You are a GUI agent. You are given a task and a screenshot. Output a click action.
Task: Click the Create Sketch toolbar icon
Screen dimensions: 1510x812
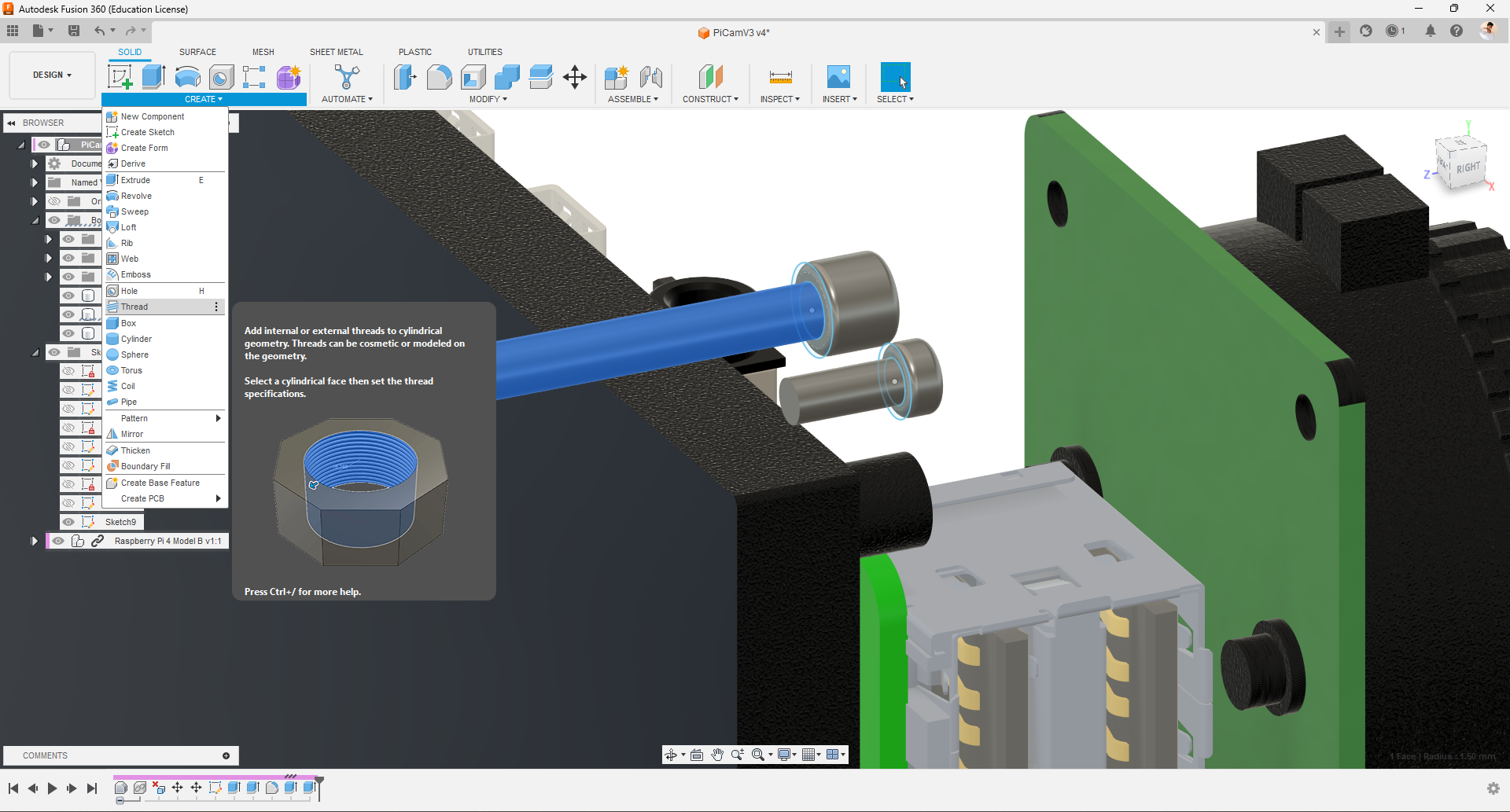pos(120,77)
